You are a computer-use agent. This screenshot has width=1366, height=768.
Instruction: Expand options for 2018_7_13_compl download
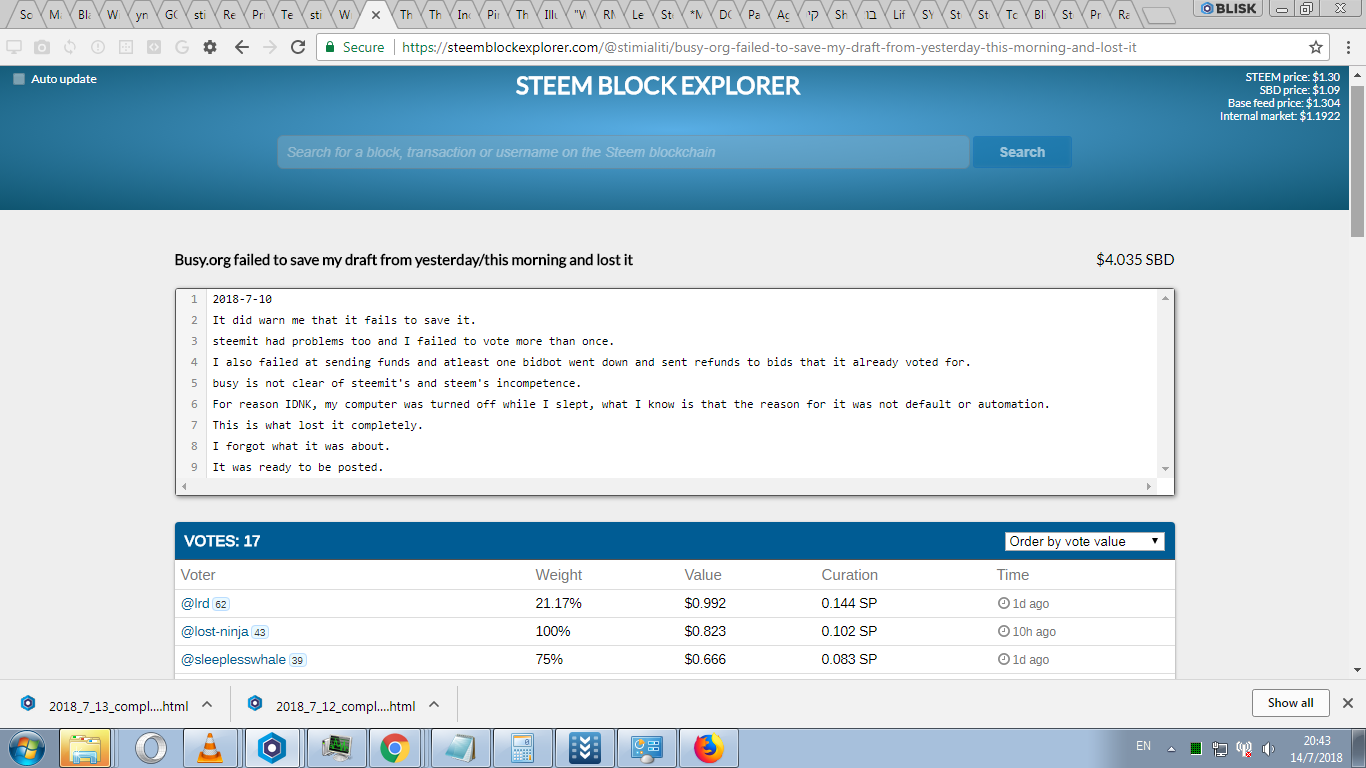click(207, 704)
